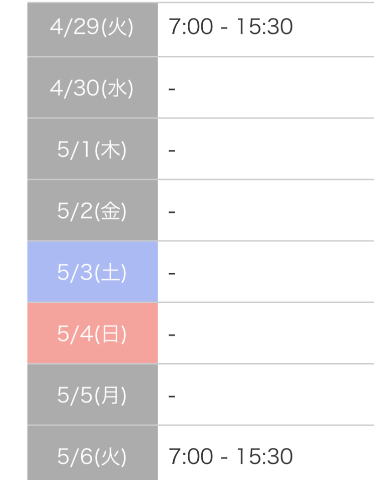Click the white row area beside 5/4(日)
The width and height of the screenshot is (374, 480).
pyautogui.click(x=266, y=333)
